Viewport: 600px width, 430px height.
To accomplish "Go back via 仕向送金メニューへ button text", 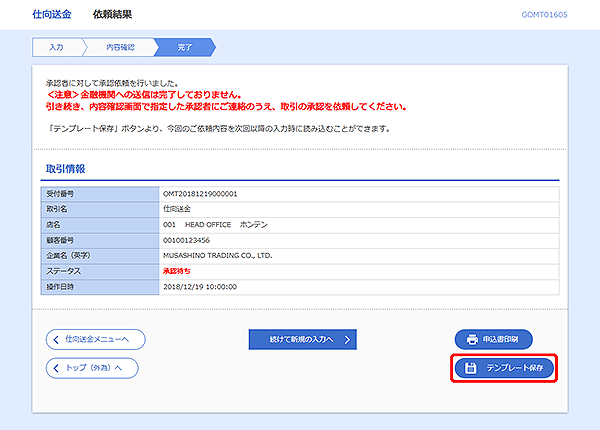I will (99, 339).
